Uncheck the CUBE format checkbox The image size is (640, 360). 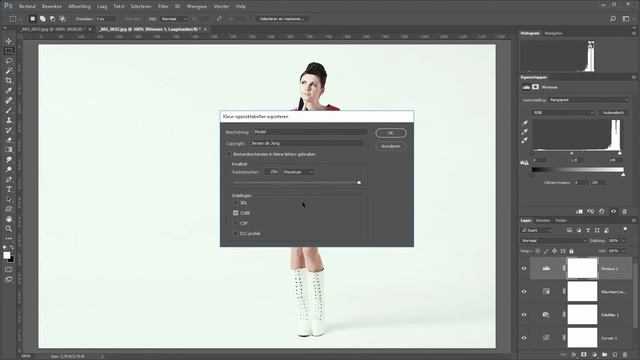[x=236, y=213]
